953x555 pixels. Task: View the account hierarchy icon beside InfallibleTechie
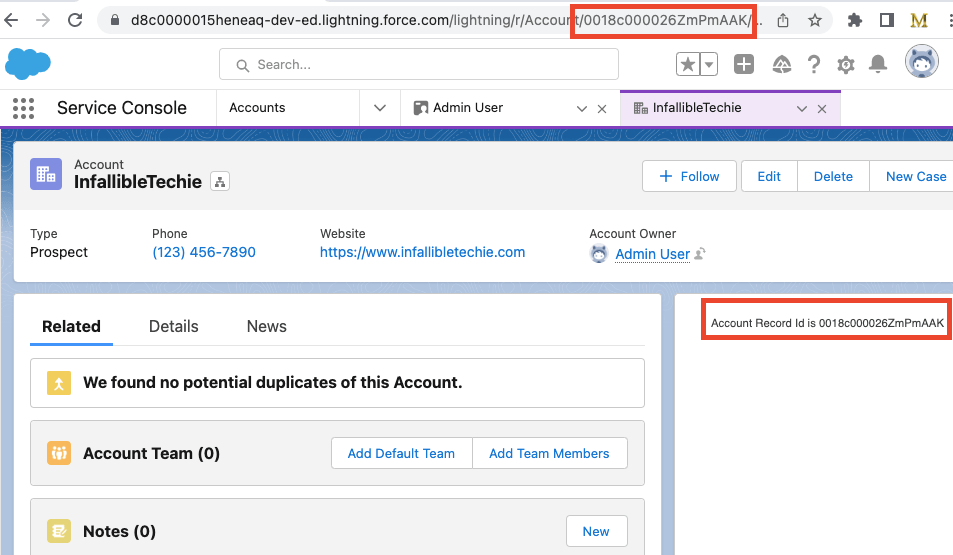pyautogui.click(x=220, y=181)
